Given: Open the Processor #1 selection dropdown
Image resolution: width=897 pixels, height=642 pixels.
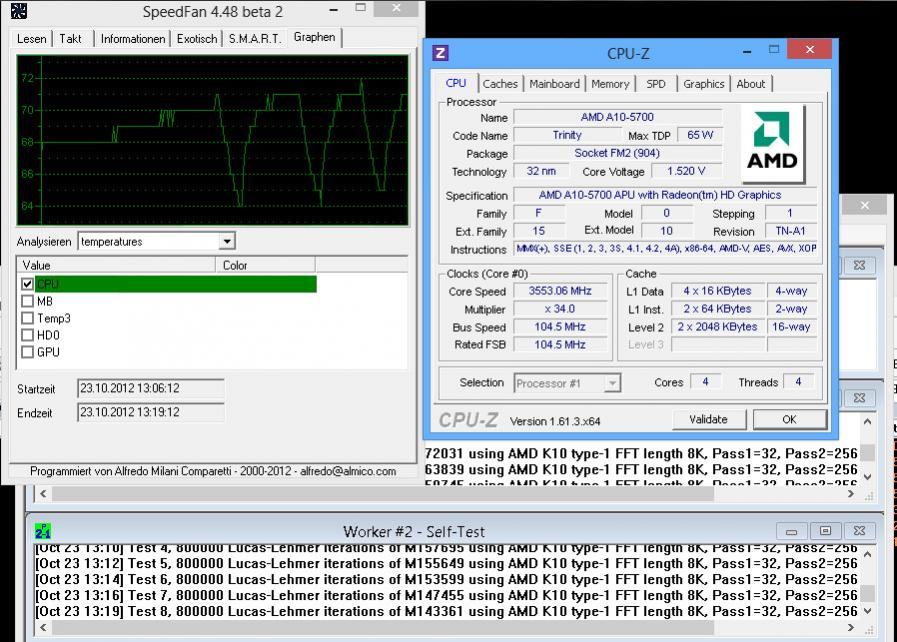Looking at the screenshot, I should pos(612,383).
